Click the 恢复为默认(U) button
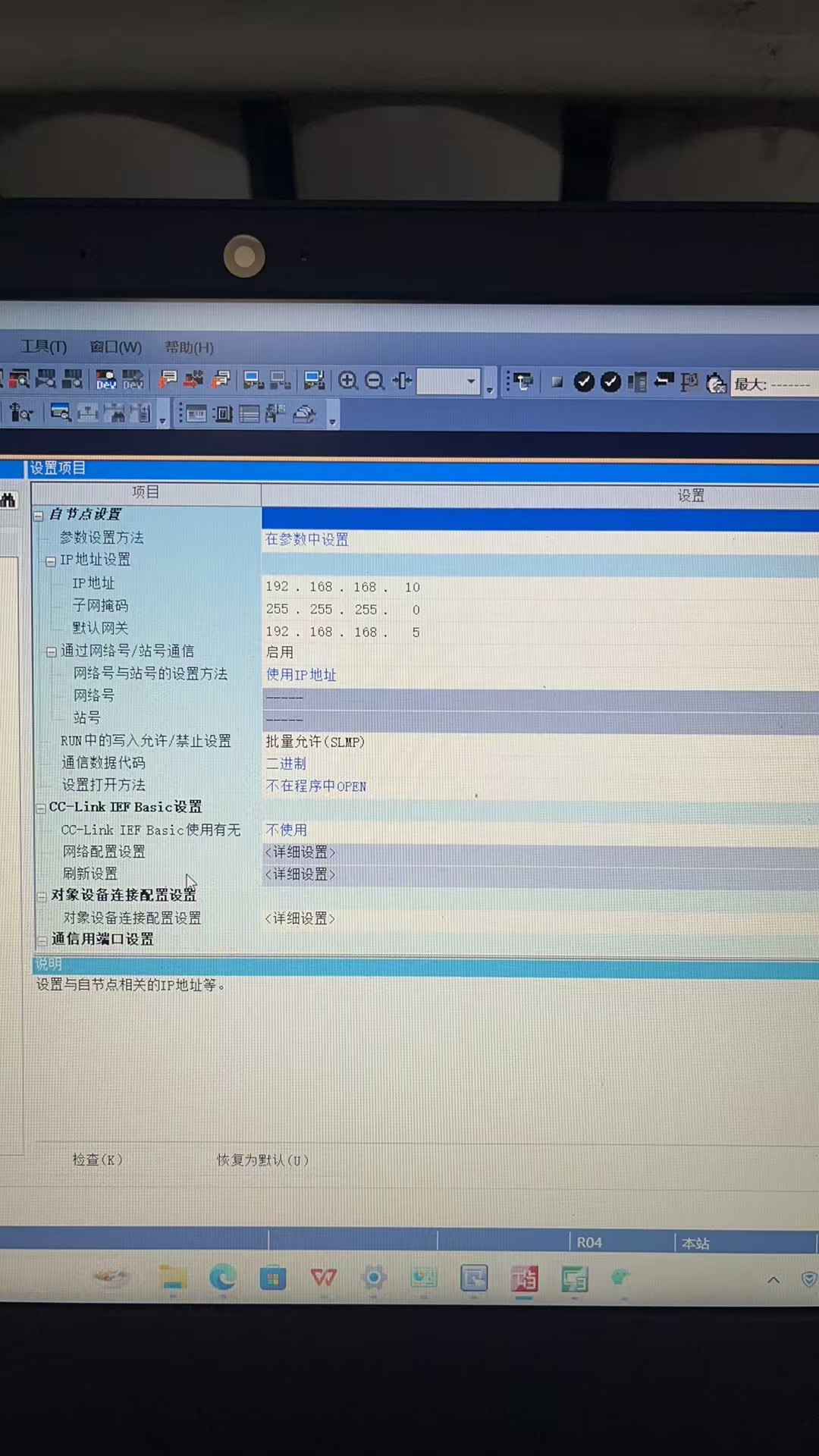Image resolution: width=819 pixels, height=1456 pixels. [262, 1160]
